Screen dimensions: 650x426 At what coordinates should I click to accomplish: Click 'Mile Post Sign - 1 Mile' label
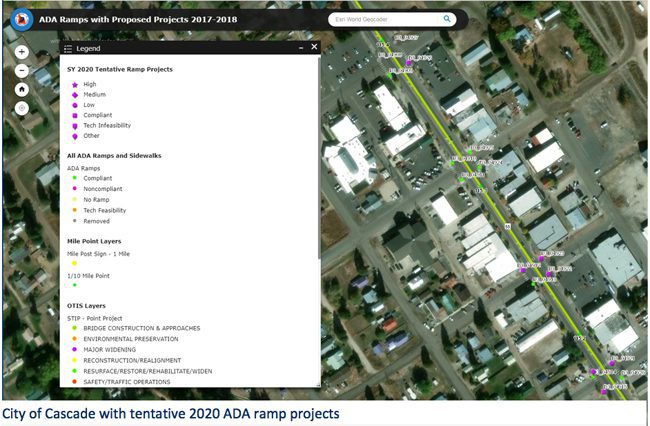[x=98, y=254]
